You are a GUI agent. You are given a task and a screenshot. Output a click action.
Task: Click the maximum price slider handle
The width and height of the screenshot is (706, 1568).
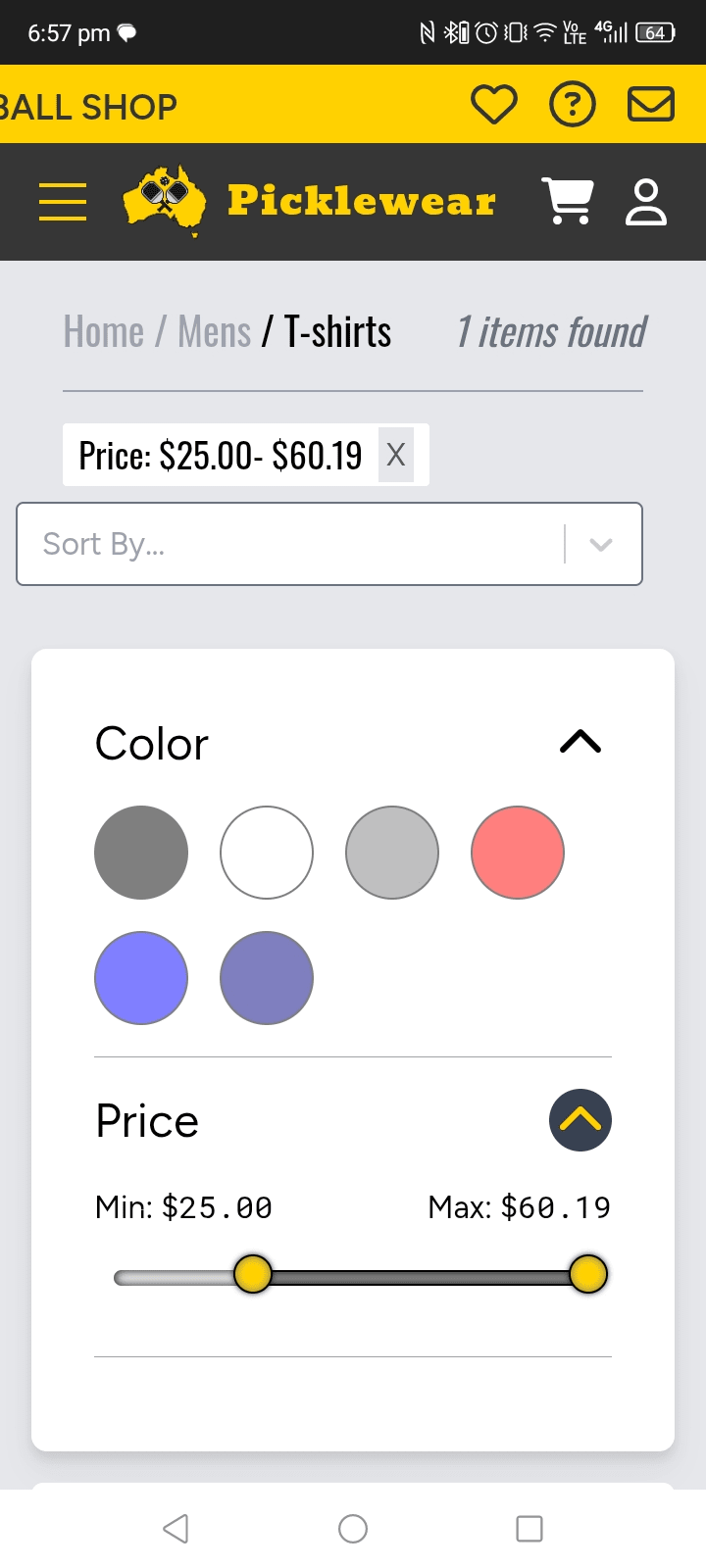pos(588,1274)
